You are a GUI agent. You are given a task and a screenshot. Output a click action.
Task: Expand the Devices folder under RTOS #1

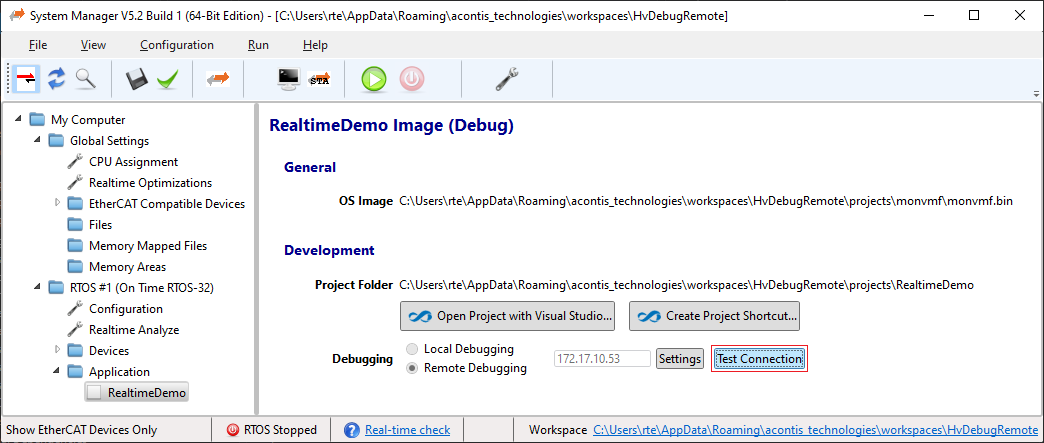pyautogui.click(x=58, y=351)
